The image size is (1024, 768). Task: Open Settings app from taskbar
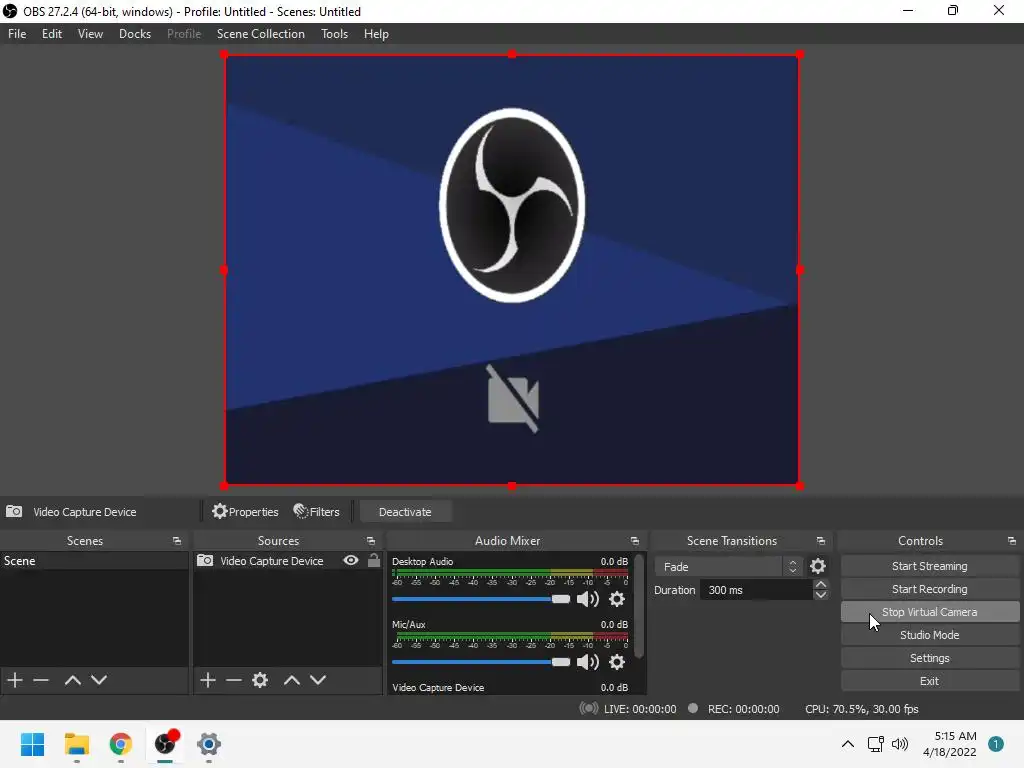(209, 744)
